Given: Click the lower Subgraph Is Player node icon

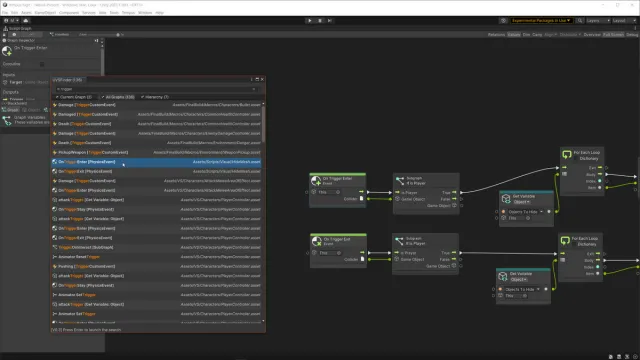Looking at the screenshot, I should pyautogui.click(x=399, y=241).
